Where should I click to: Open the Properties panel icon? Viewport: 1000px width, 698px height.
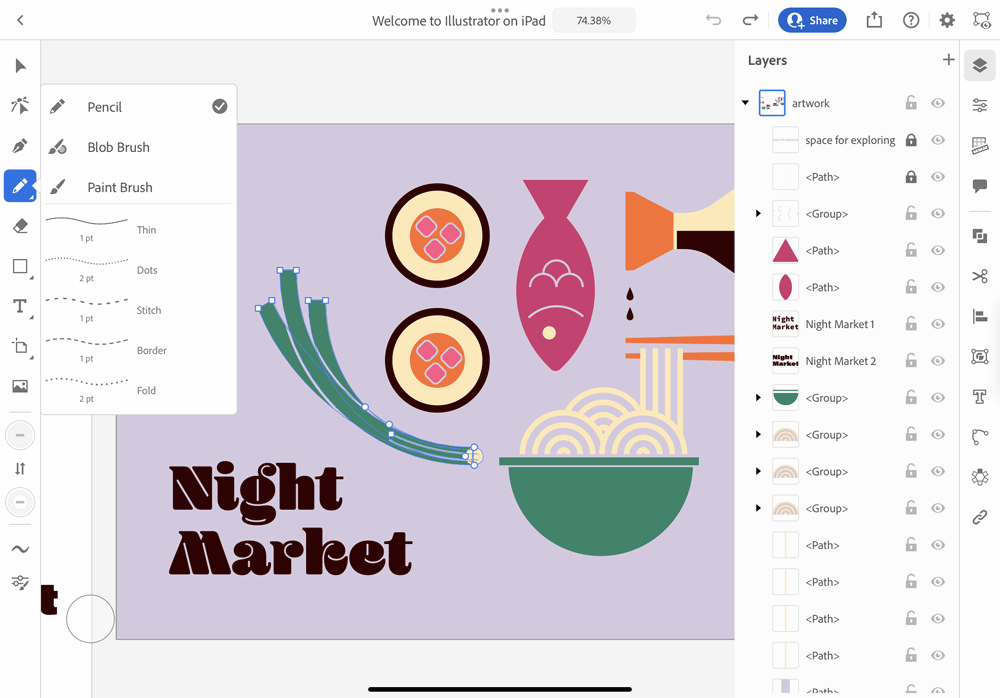[979, 105]
